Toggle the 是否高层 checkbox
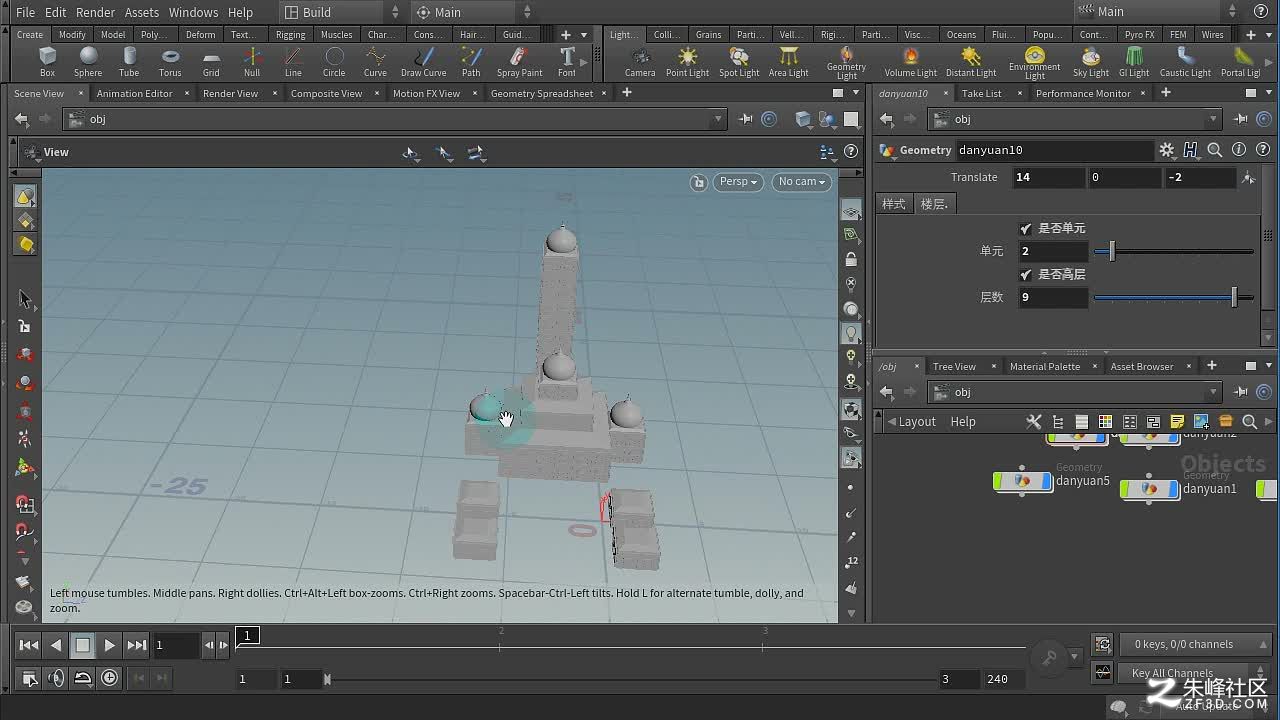The width and height of the screenshot is (1280, 720). [1025, 274]
